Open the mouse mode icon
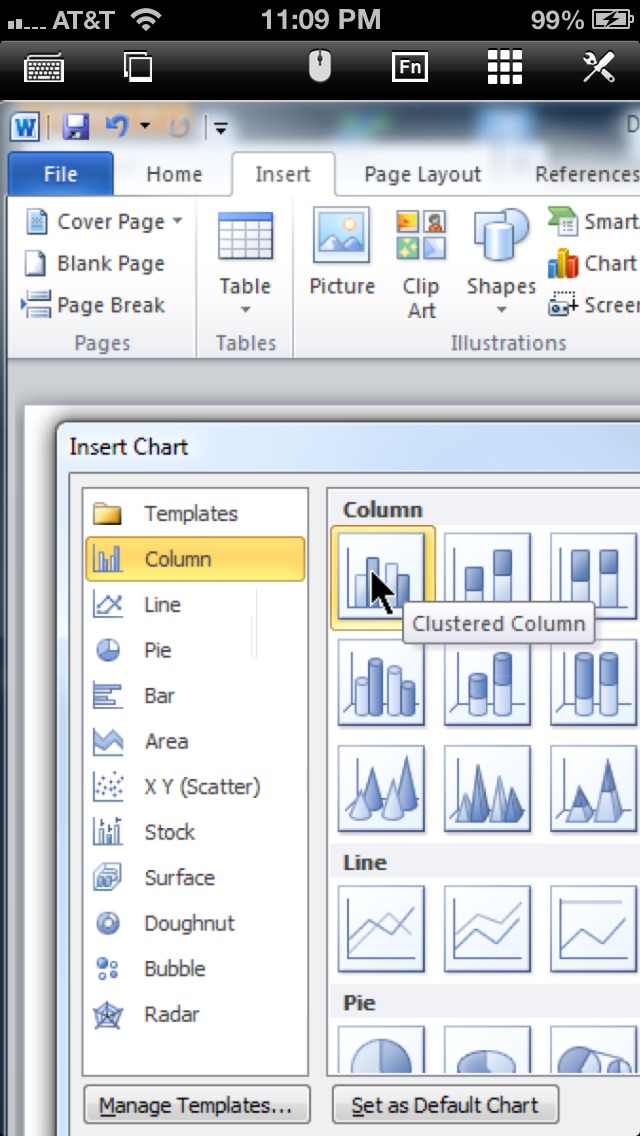The height and width of the screenshot is (1136, 640). 320,67
